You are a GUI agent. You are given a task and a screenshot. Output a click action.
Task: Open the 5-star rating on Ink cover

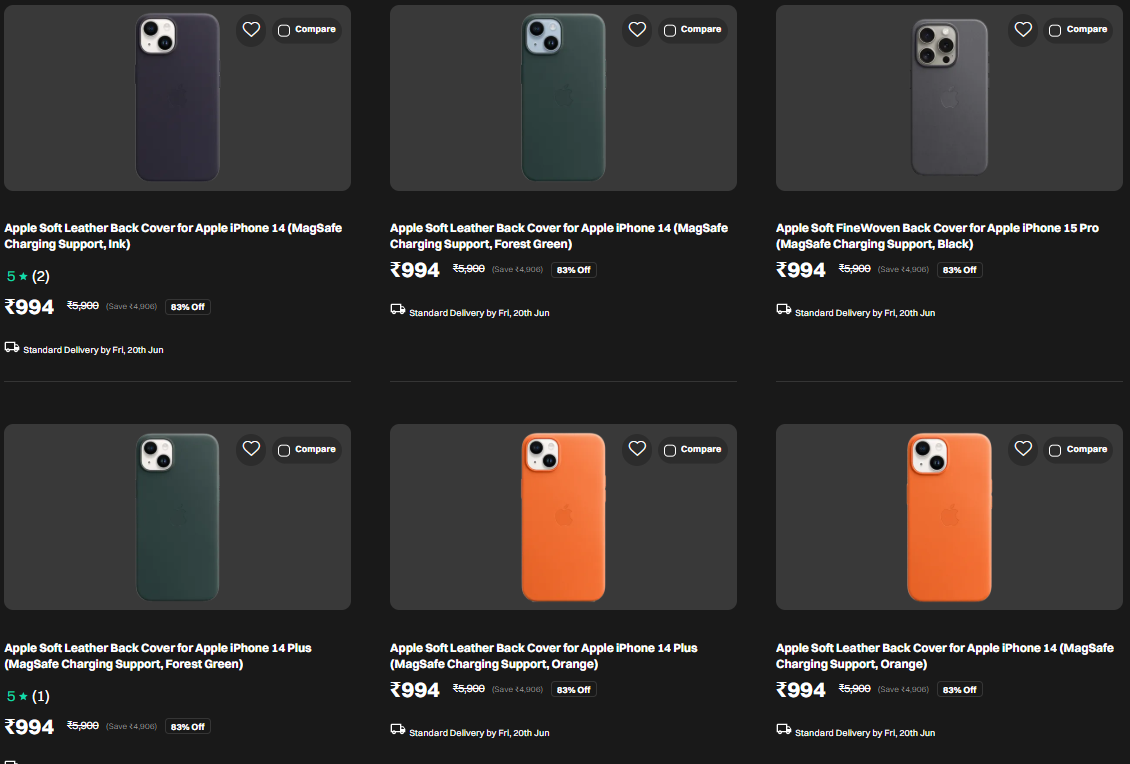click(x=27, y=277)
